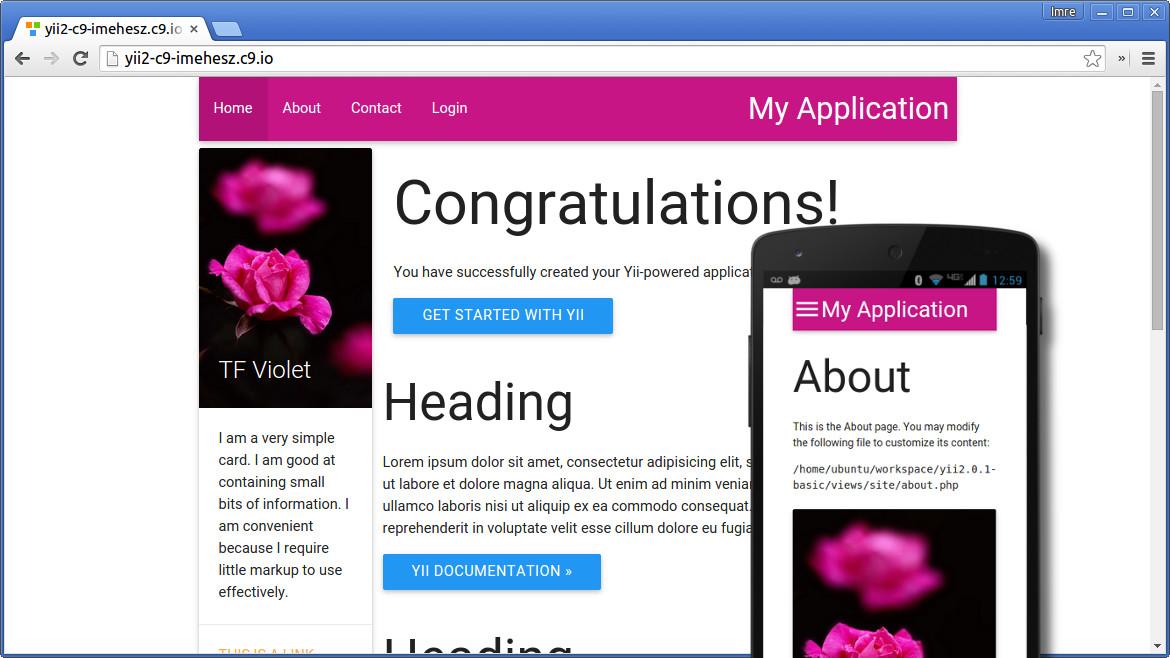Expand the hidden extensions chevron
The width and height of the screenshot is (1170, 658).
click(1122, 59)
